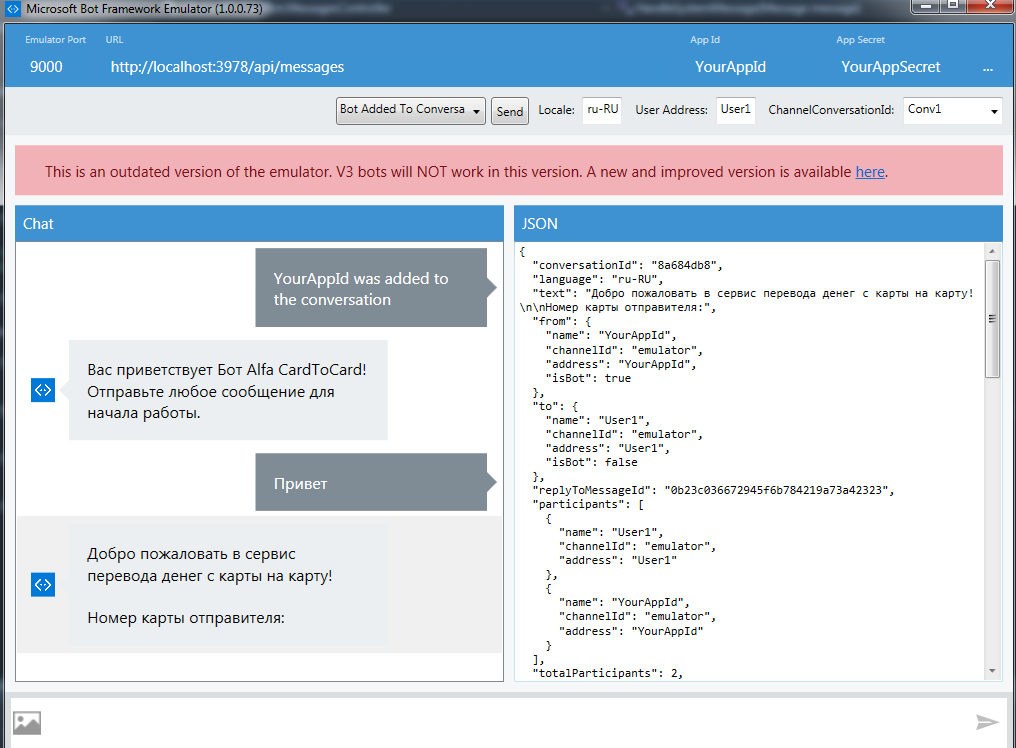Open the ChannelConversationId Conv1 dropdown
The width and height of the screenshot is (1016, 748).
tap(952, 110)
